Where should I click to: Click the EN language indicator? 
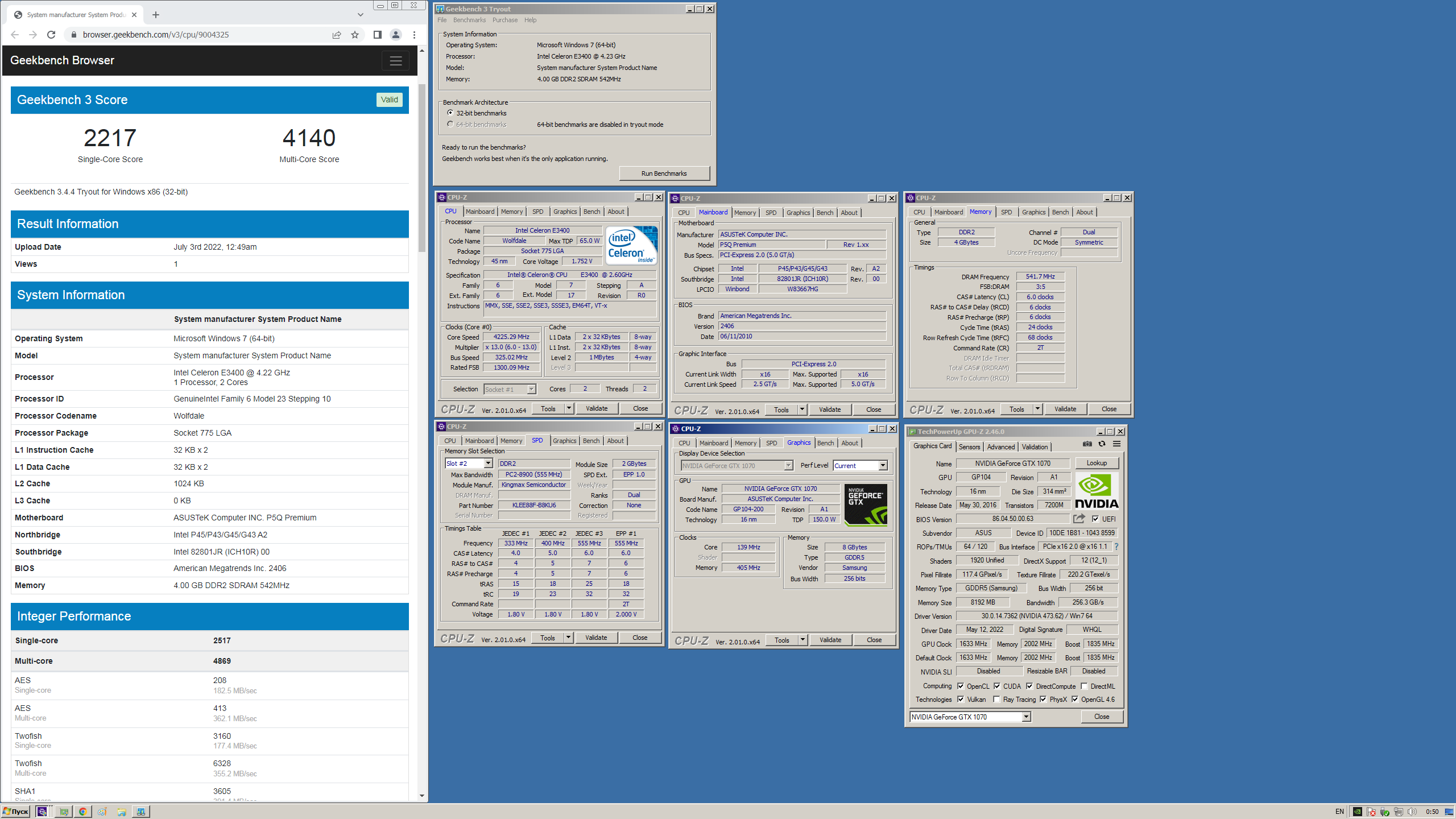pyautogui.click(x=1339, y=812)
